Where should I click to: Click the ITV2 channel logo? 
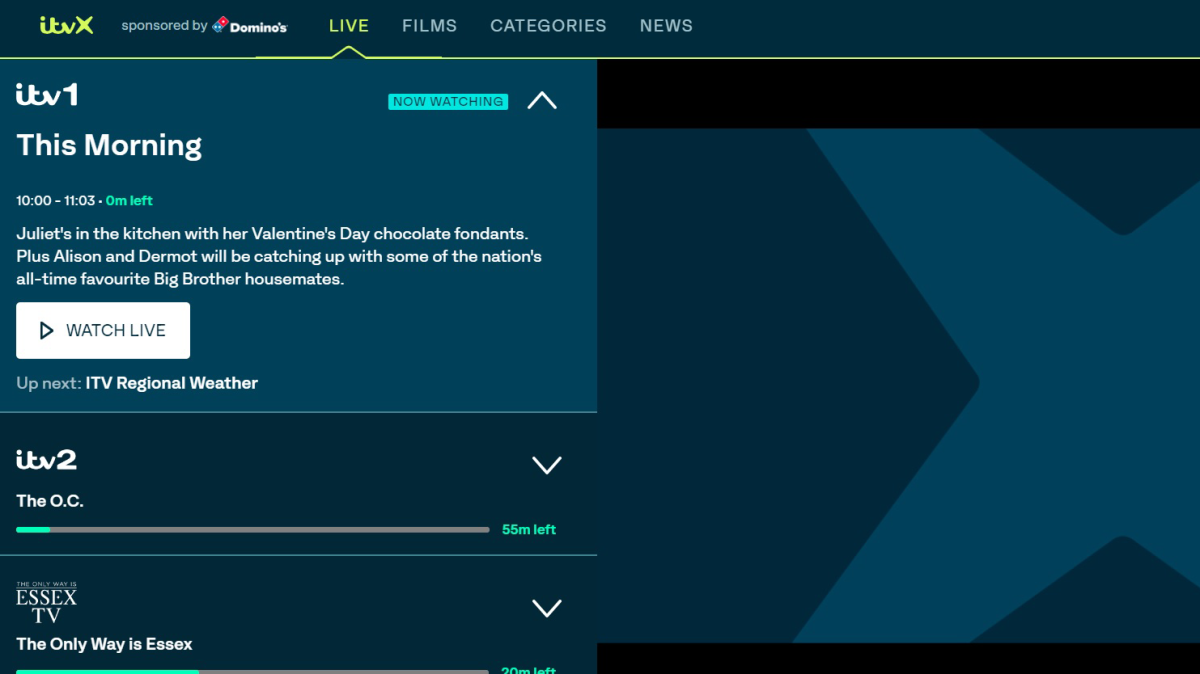[47, 459]
